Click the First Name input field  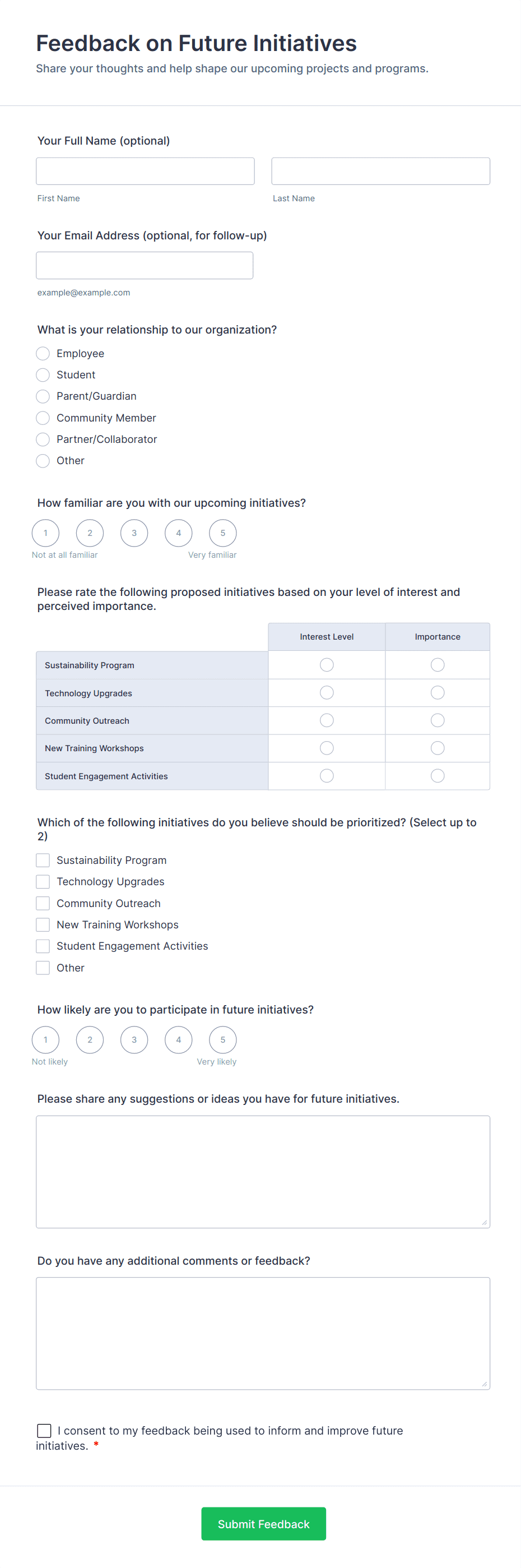tap(145, 170)
